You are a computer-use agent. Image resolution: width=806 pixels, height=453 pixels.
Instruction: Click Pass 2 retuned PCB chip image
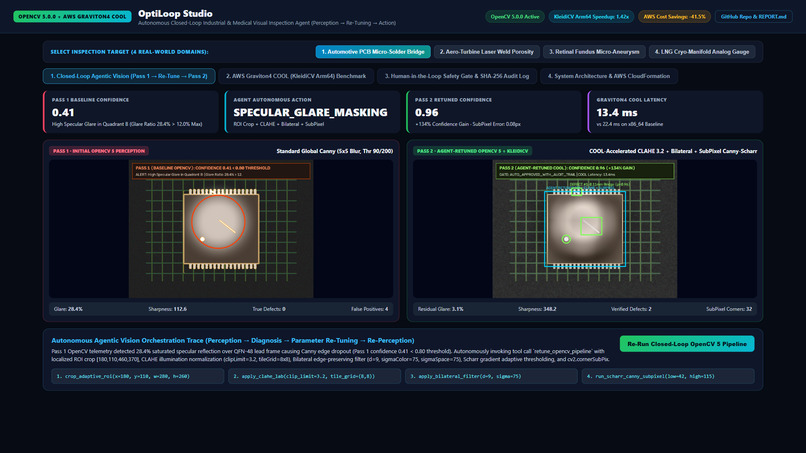(585, 229)
